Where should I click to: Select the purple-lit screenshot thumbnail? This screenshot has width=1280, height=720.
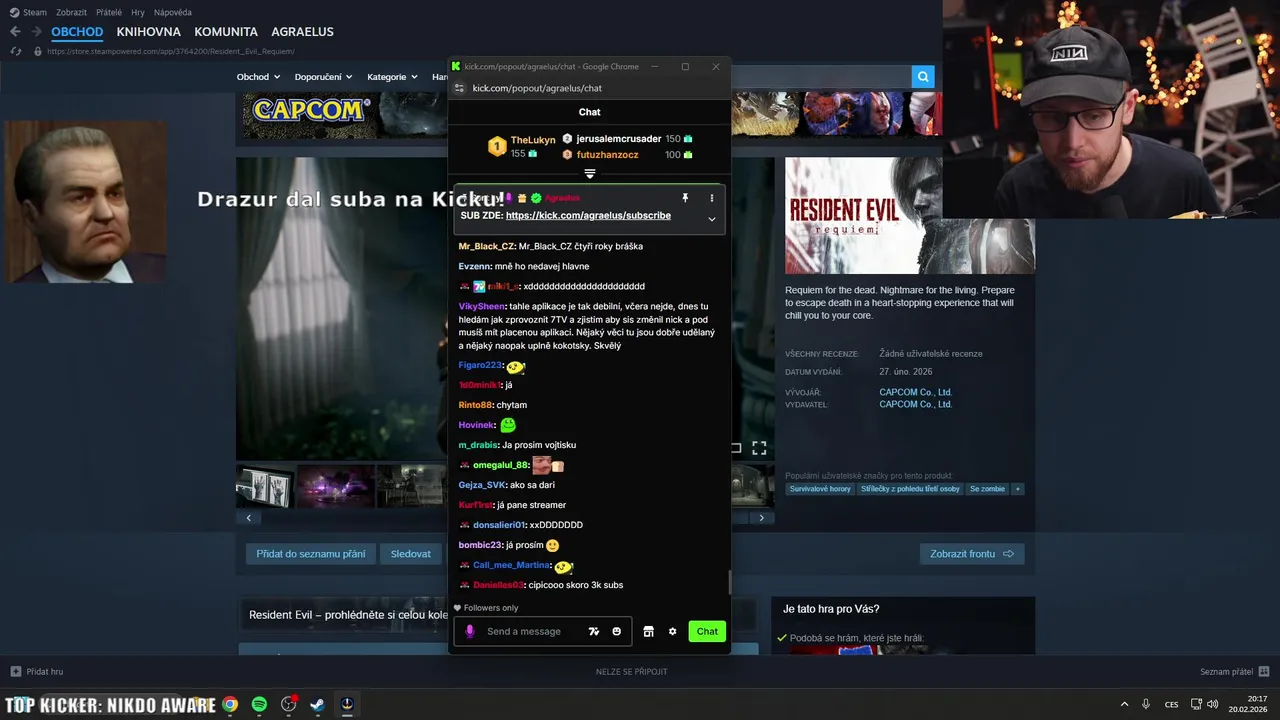pyautogui.click(x=336, y=486)
